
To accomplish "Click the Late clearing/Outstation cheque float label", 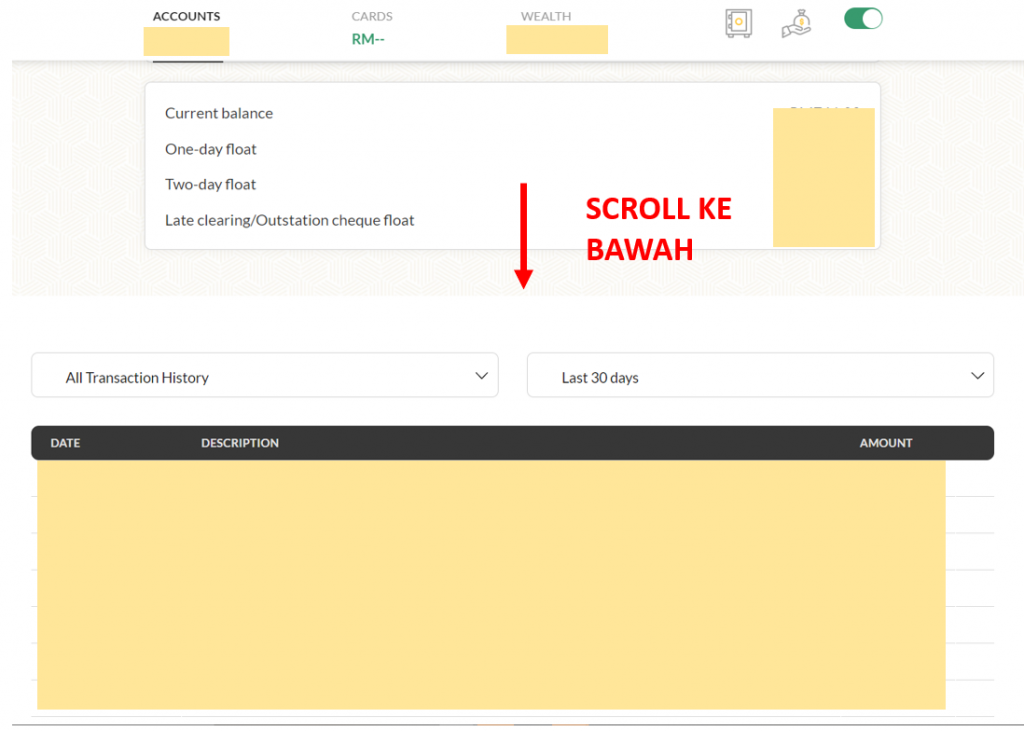I will [x=289, y=220].
